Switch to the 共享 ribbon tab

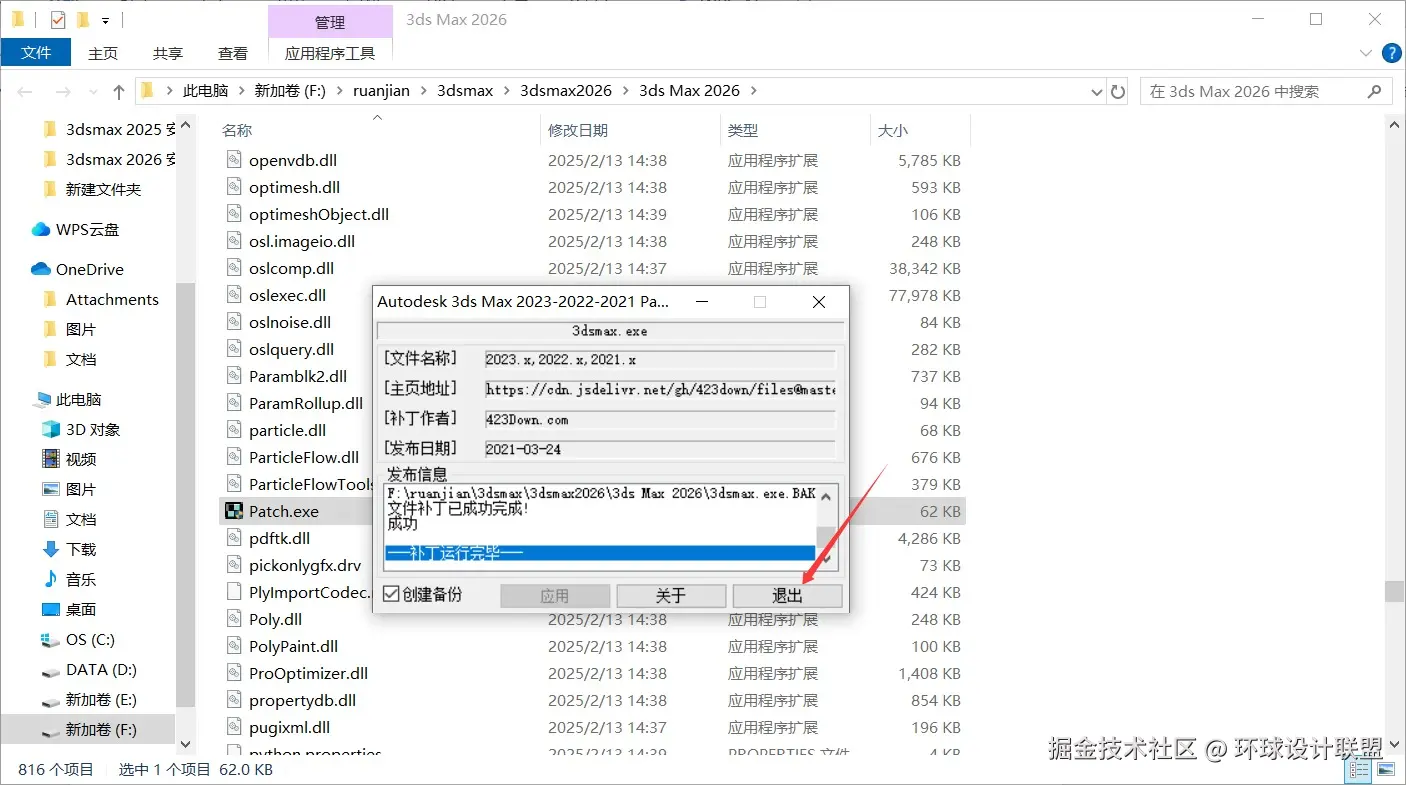click(x=168, y=53)
